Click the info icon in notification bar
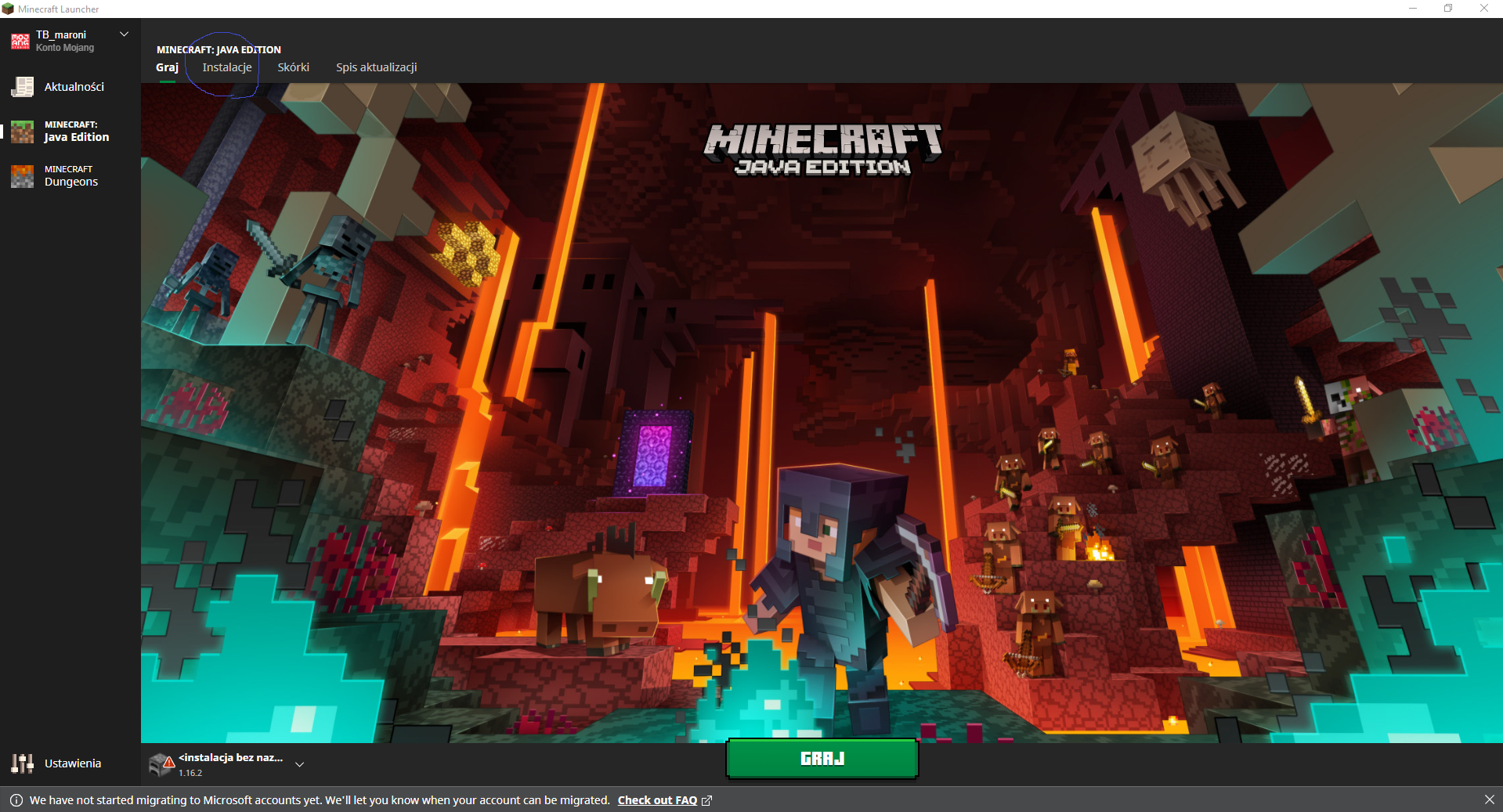Viewport: 1503px width, 812px height. 16,800
